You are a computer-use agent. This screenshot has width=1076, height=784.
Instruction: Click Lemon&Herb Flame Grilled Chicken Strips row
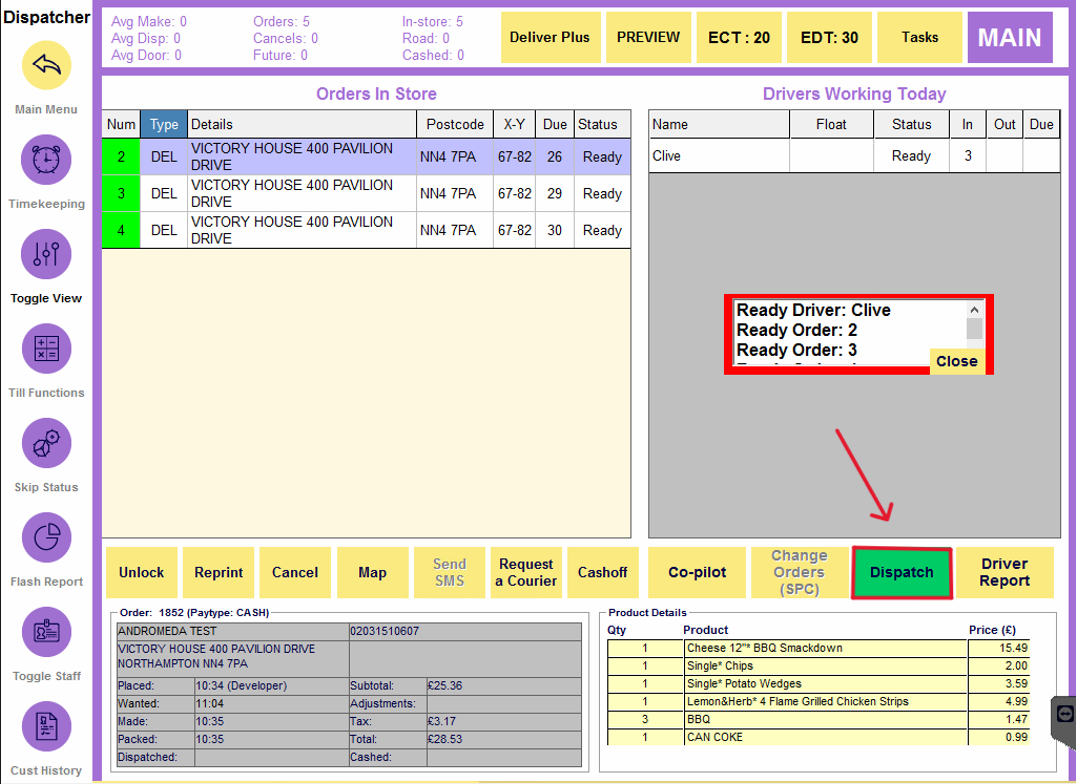tap(818, 702)
